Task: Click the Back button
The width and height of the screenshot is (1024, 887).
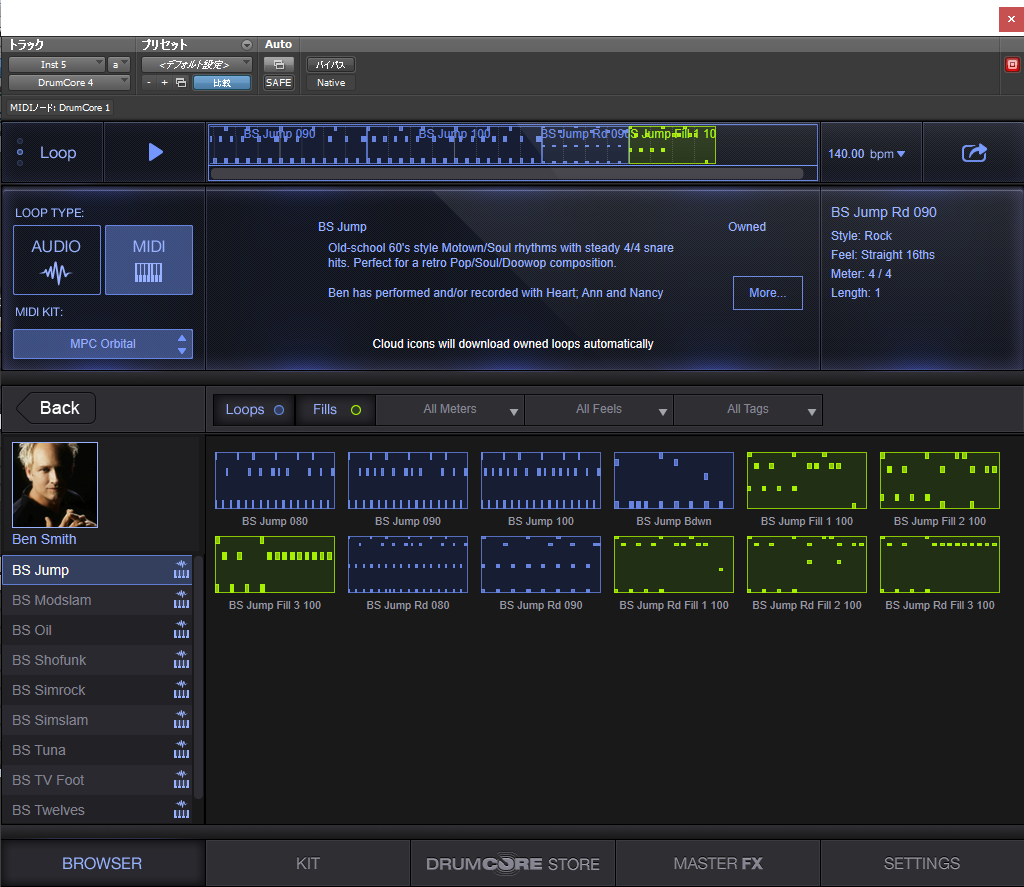Action: (x=56, y=408)
